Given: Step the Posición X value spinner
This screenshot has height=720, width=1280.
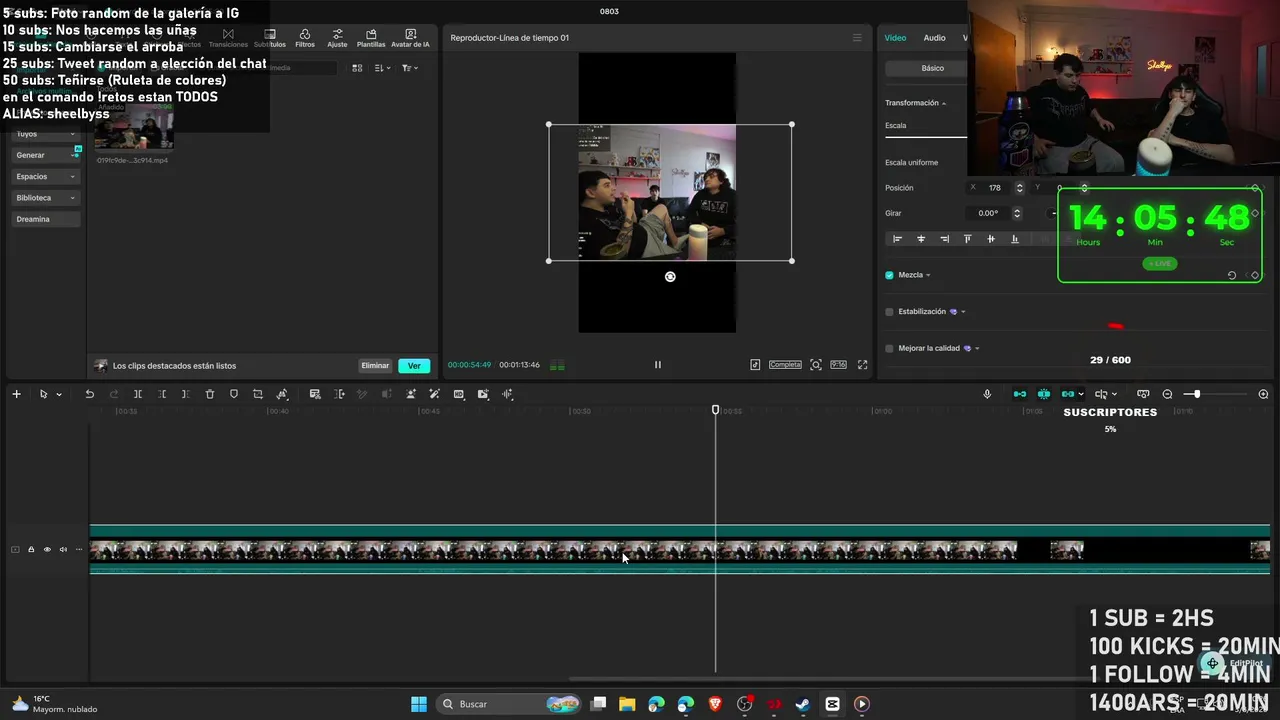Looking at the screenshot, I should 1019,188.
